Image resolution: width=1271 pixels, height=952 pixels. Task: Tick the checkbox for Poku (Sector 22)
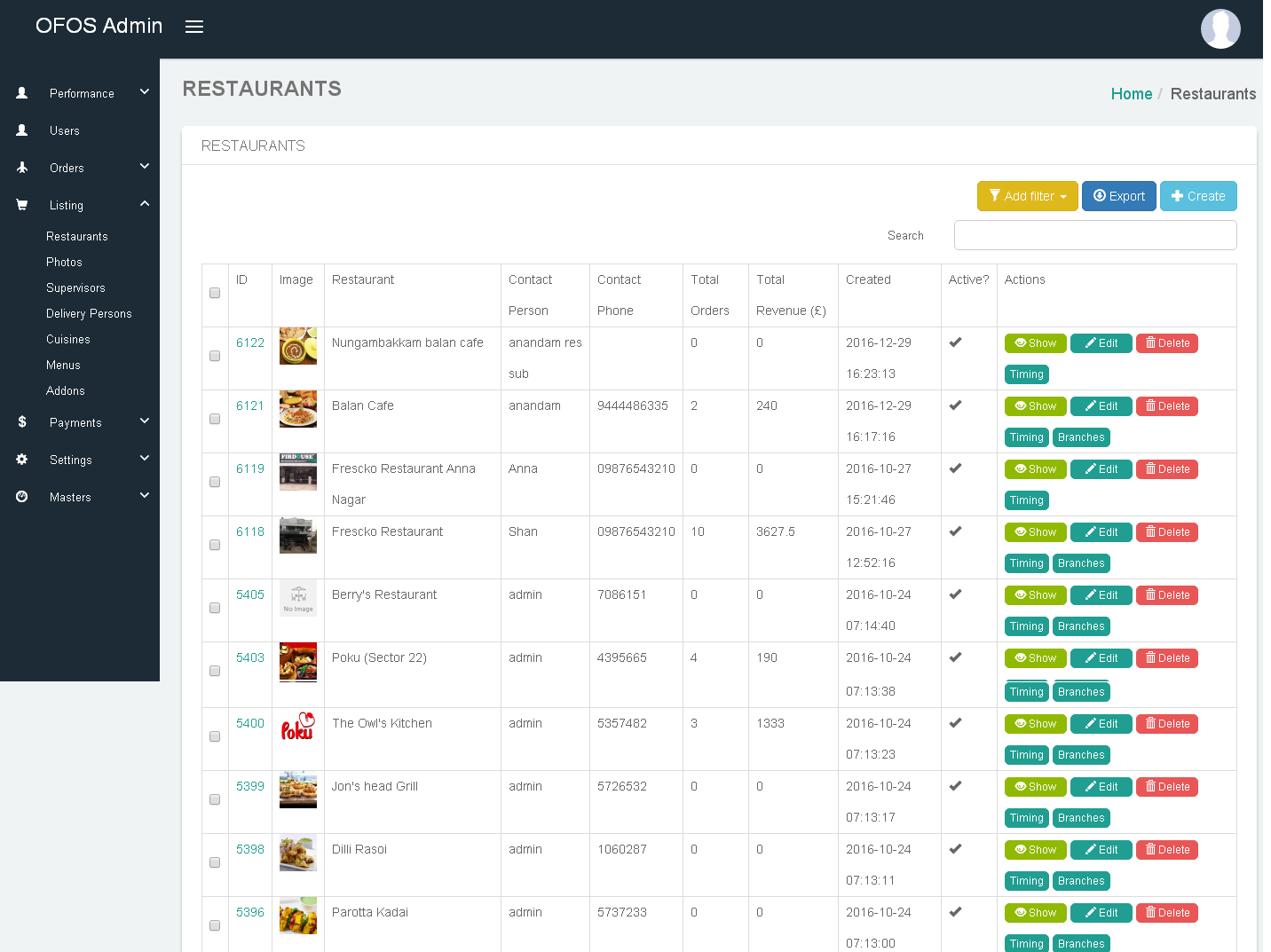pos(215,671)
